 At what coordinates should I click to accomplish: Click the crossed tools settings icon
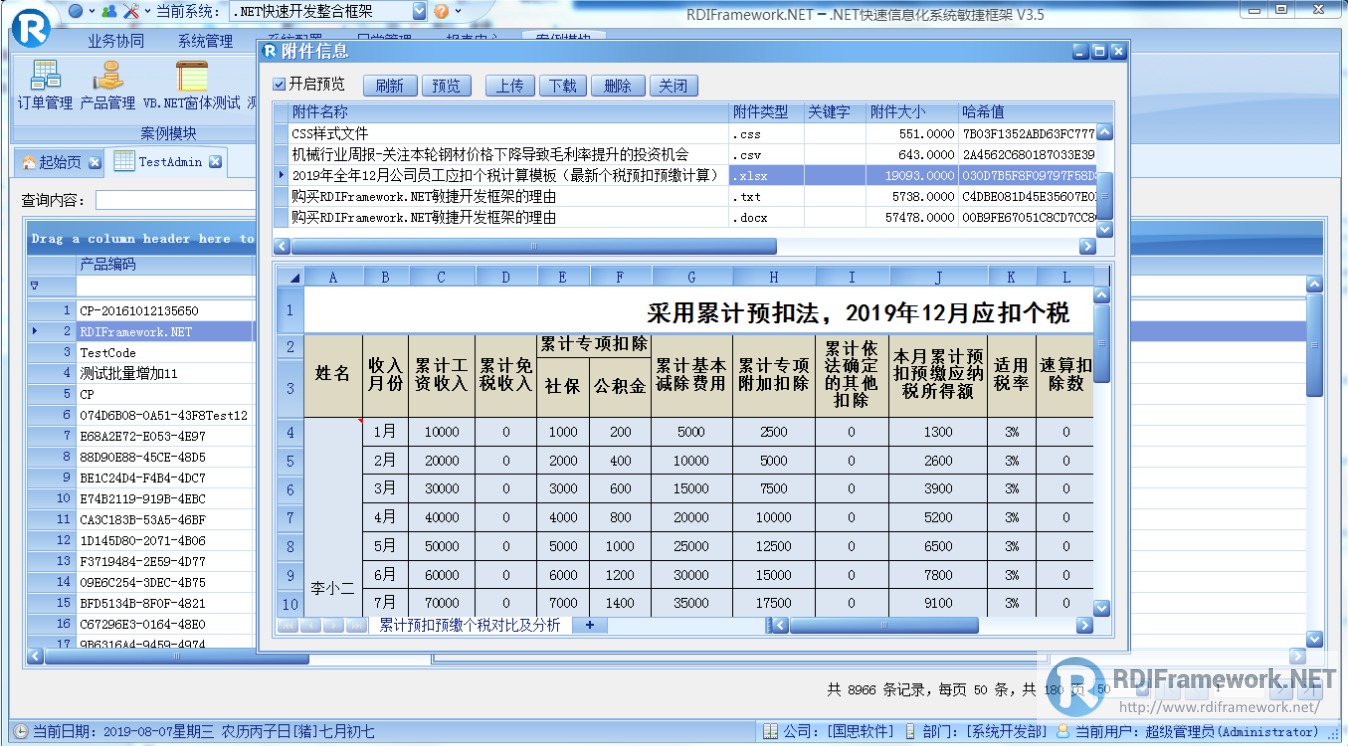tap(131, 11)
